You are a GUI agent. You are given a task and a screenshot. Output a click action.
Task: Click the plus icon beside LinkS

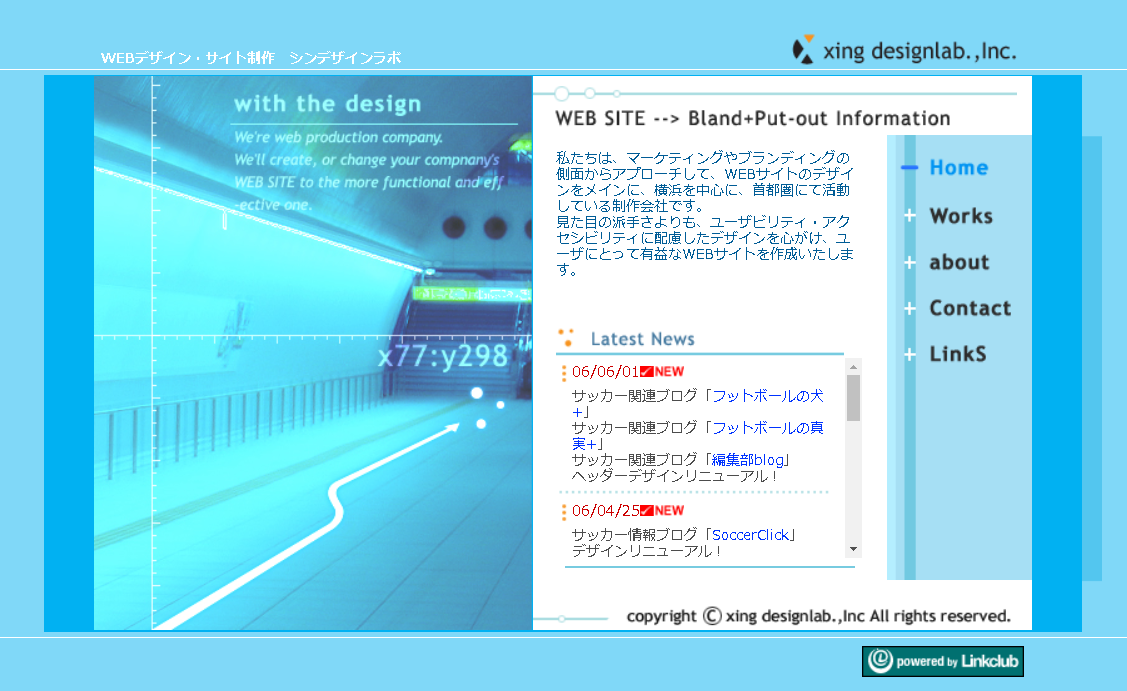909,355
